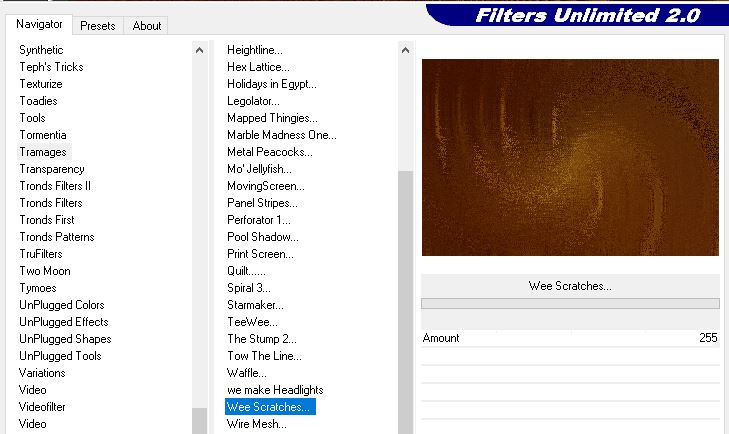This screenshot has width=729, height=434.
Task: Click the progress bar under Wee Scratches
Action: (570, 304)
